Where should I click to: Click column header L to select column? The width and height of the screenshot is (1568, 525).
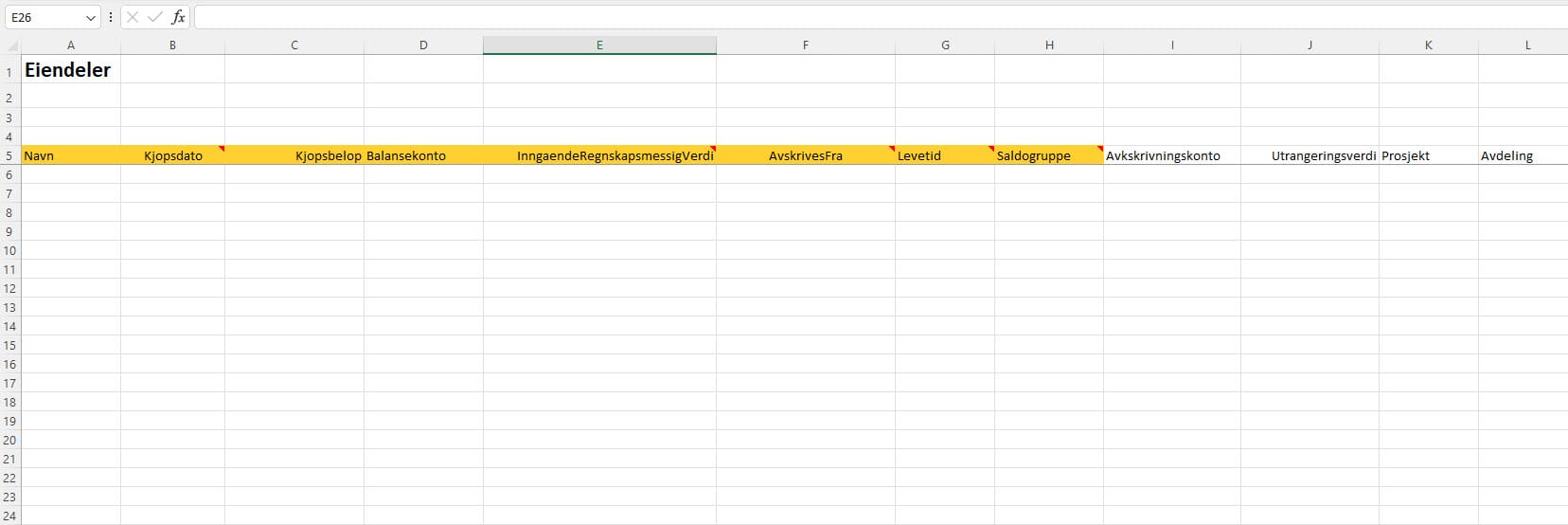click(x=1526, y=45)
